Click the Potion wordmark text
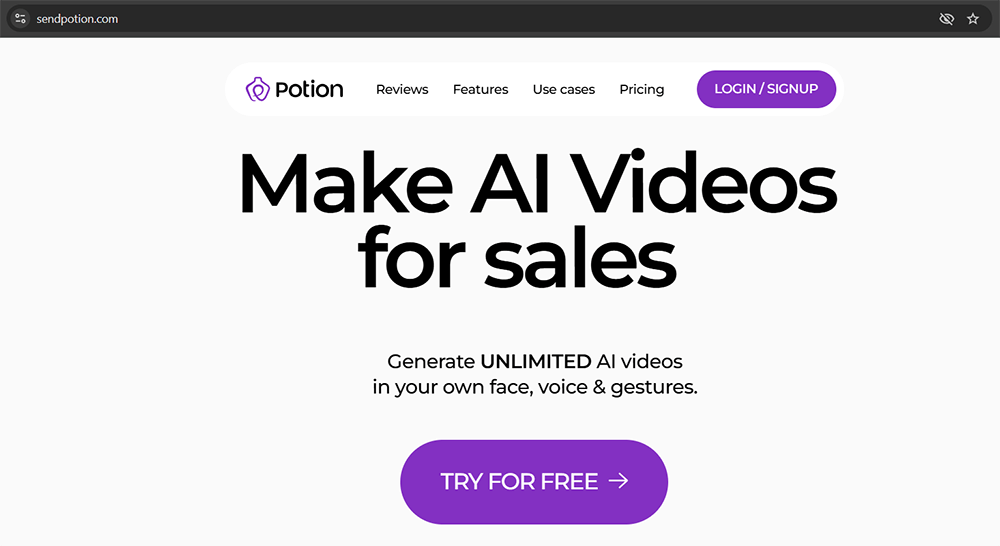This screenshot has width=1000, height=546. point(309,89)
